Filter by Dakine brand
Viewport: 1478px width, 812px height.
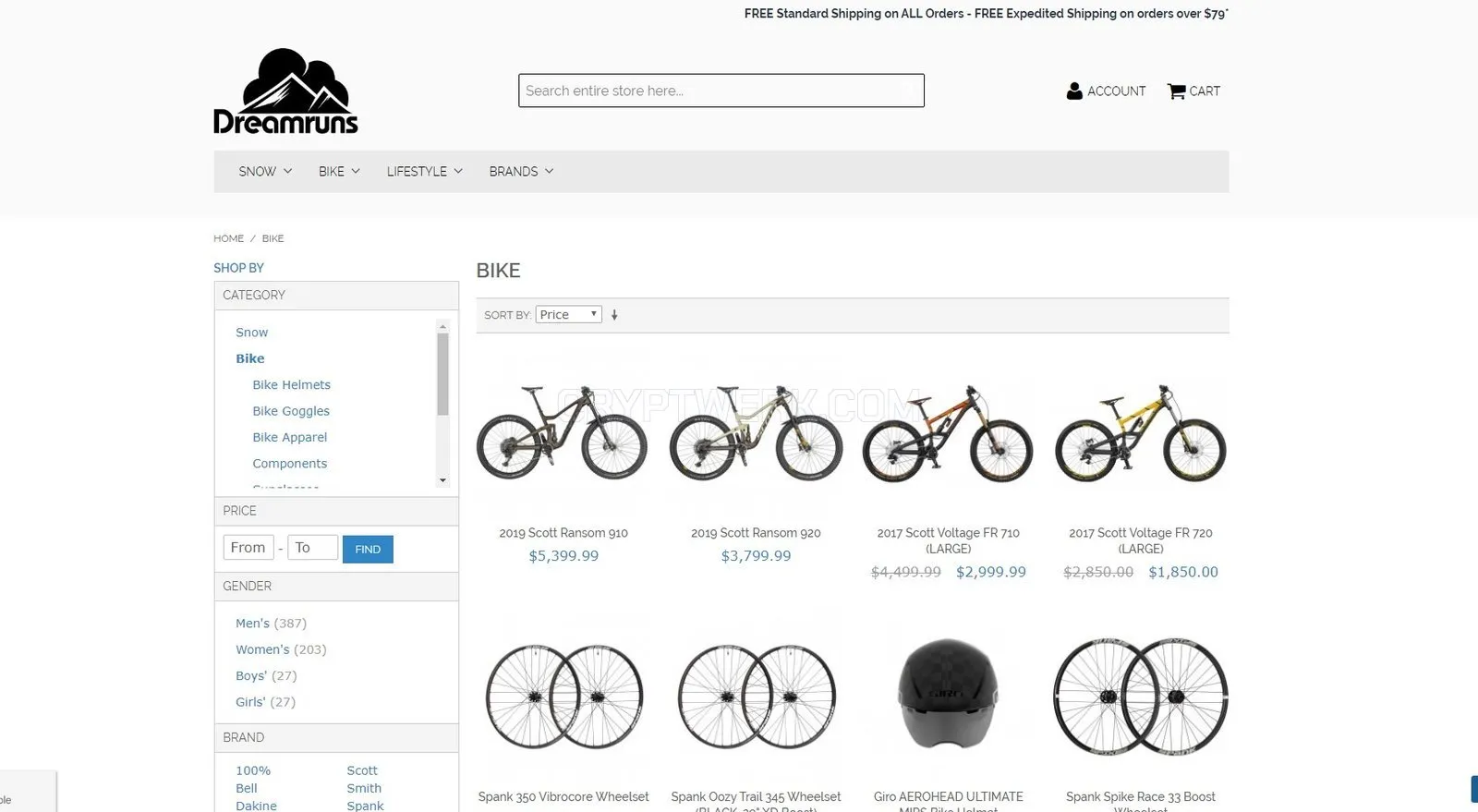coord(256,806)
